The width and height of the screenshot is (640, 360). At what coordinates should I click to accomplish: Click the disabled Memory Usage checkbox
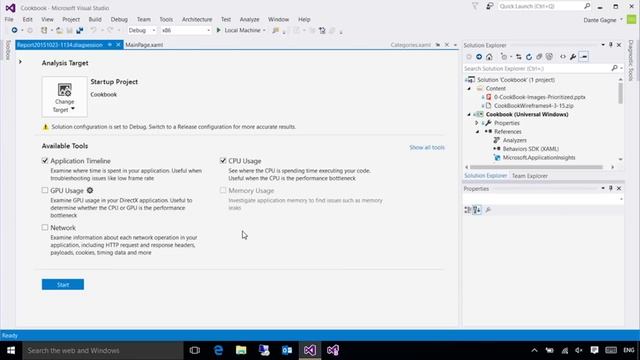point(223,190)
